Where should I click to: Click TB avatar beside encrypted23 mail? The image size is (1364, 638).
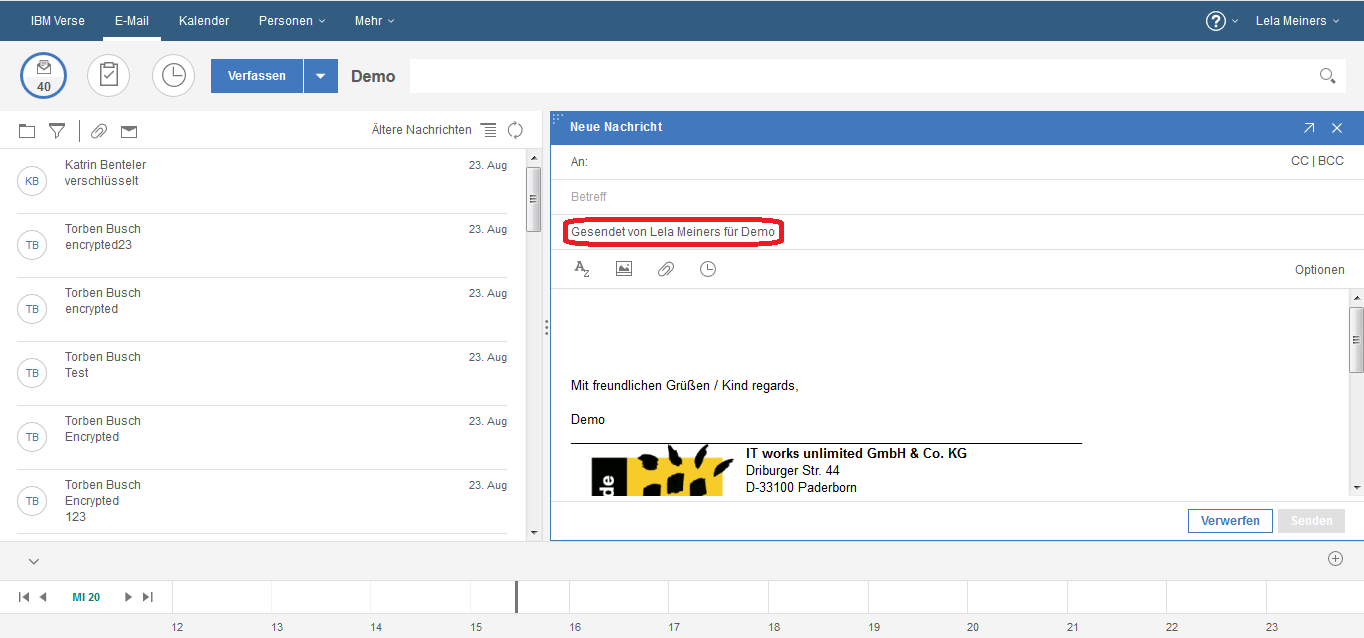pyautogui.click(x=33, y=245)
